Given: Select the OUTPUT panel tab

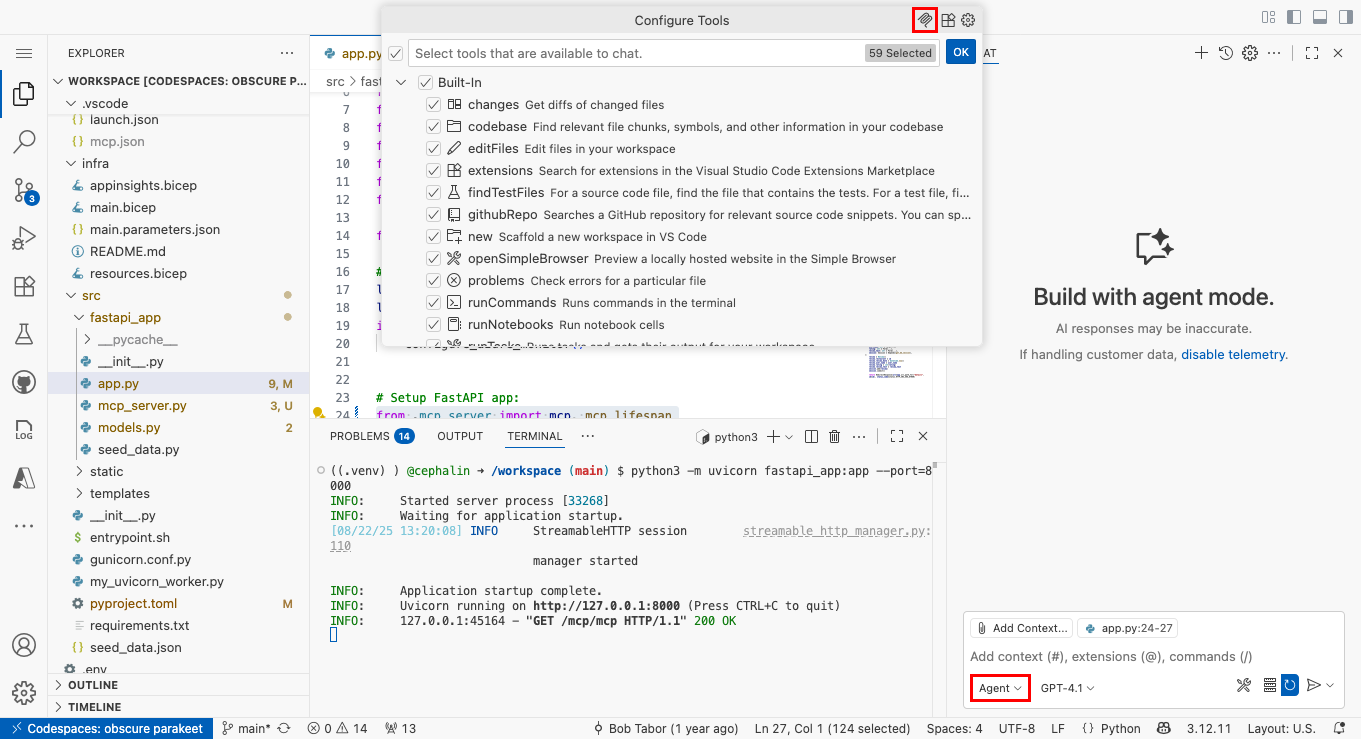Looking at the screenshot, I should pyautogui.click(x=460, y=435).
